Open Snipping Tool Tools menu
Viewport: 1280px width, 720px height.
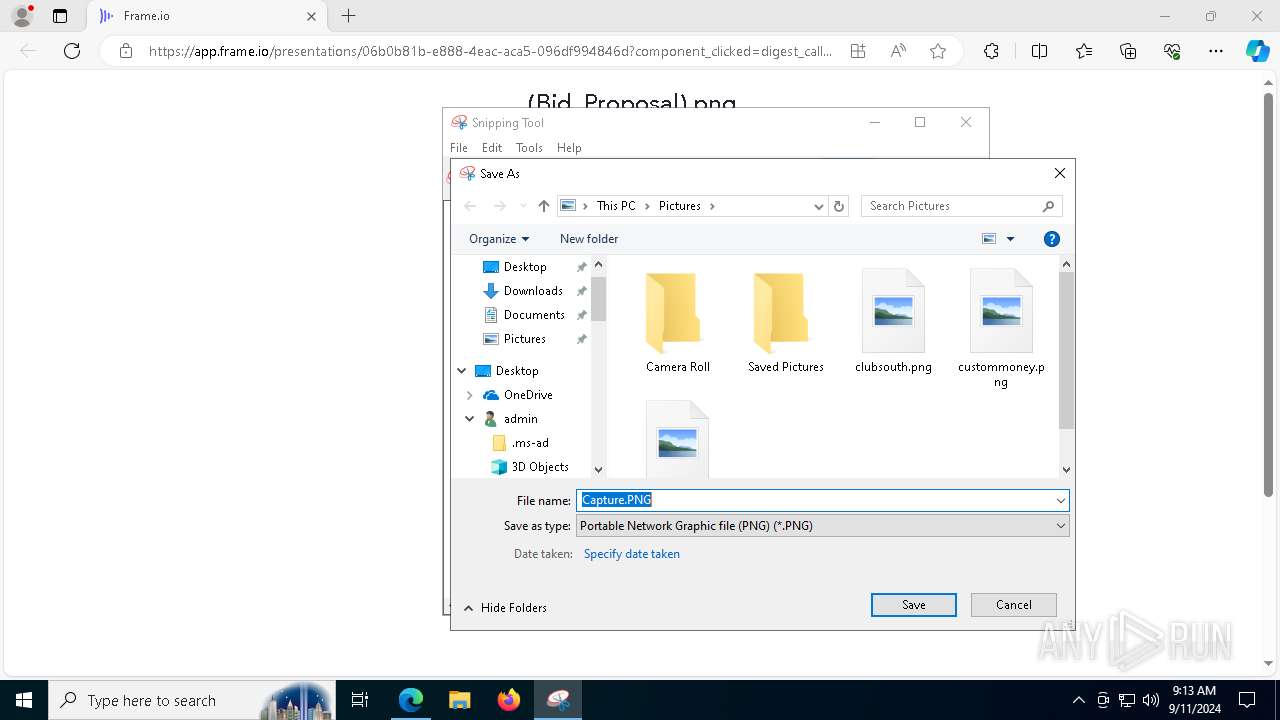click(x=529, y=148)
